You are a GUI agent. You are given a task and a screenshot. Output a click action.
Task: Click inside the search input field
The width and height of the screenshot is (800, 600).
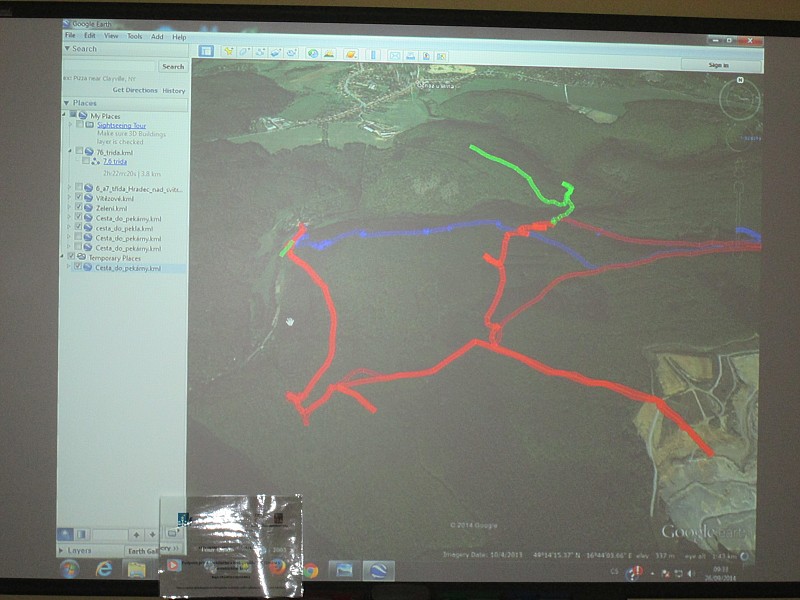click(x=109, y=66)
